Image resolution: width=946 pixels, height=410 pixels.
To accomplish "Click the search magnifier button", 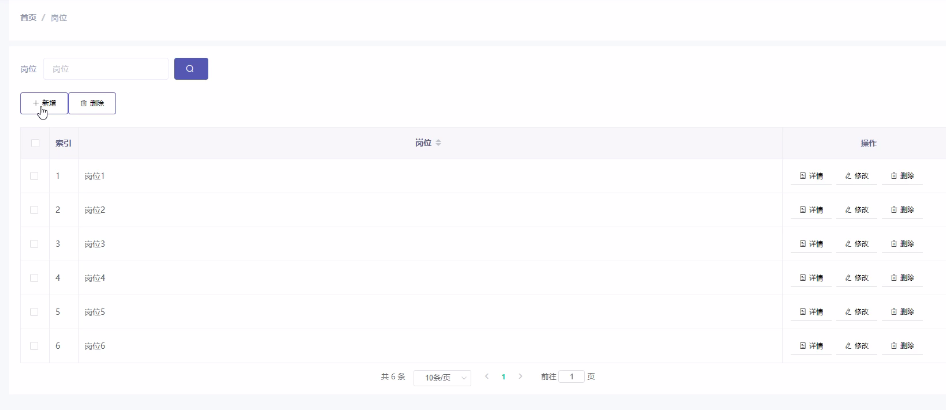I will coord(191,69).
